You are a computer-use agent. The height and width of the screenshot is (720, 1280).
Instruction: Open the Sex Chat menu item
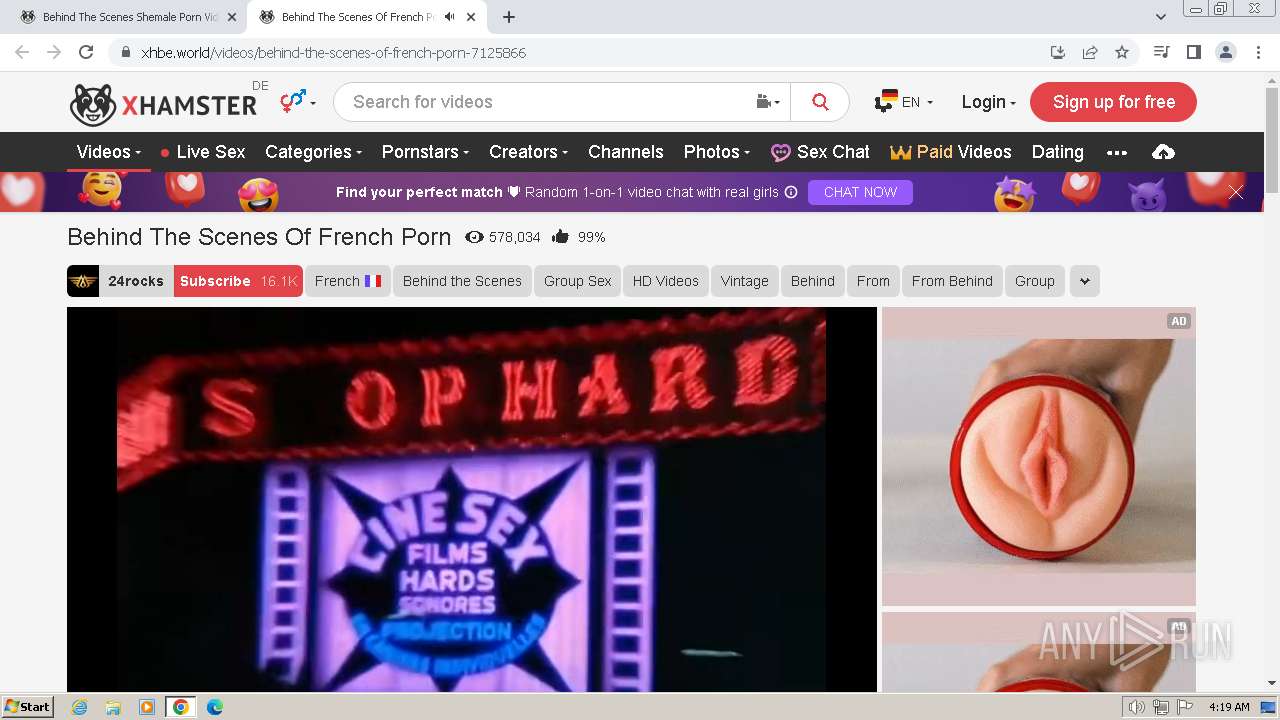point(820,152)
